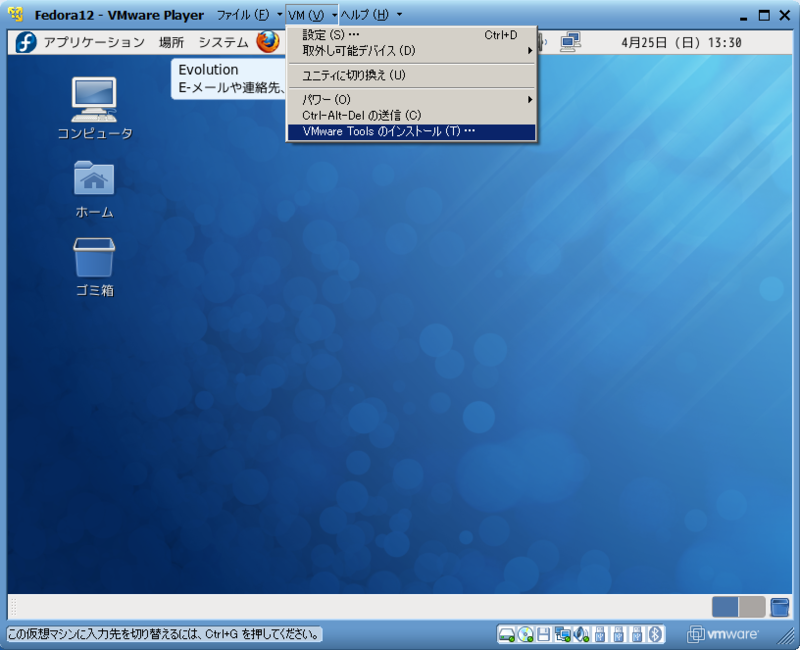Open the ファイル (F) menu
Image resolution: width=800 pixels, height=650 pixels.
pos(249,15)
